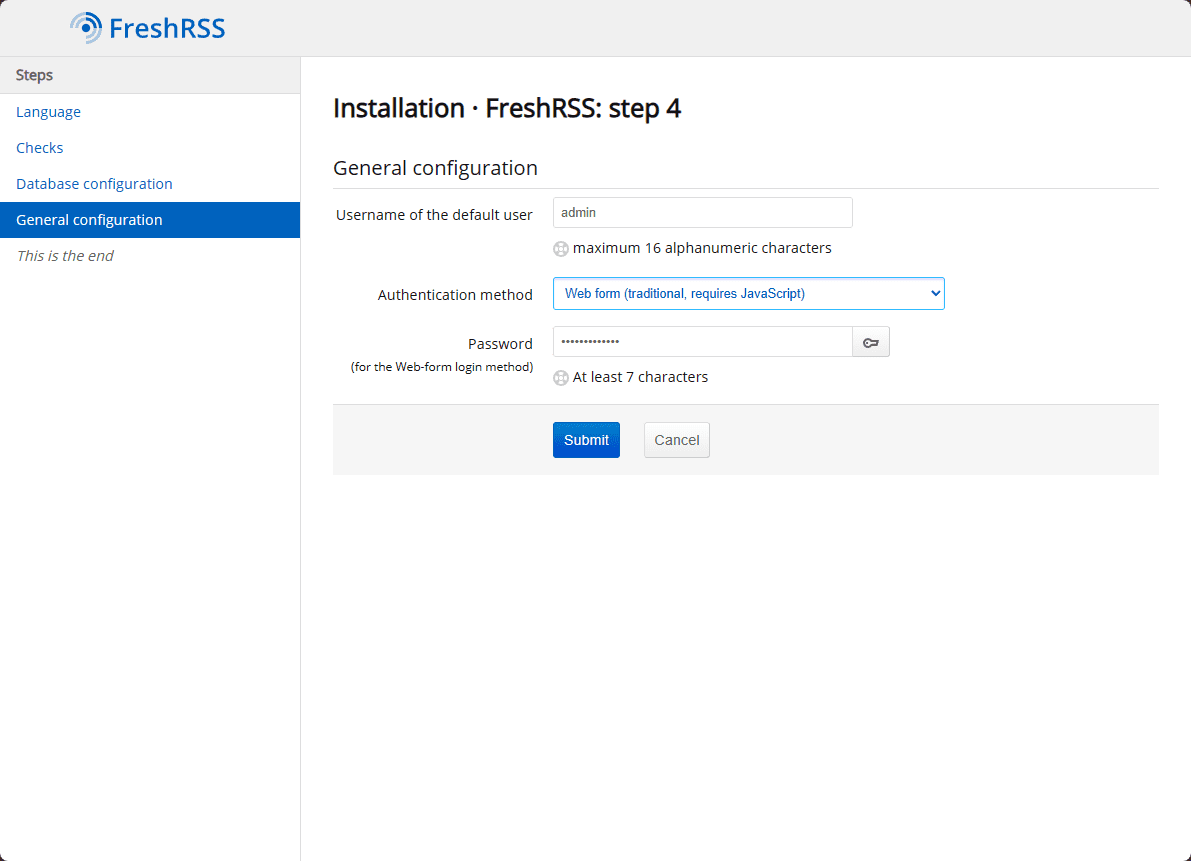
Task: Select the General configuration step
Action: tap(89, 220)
